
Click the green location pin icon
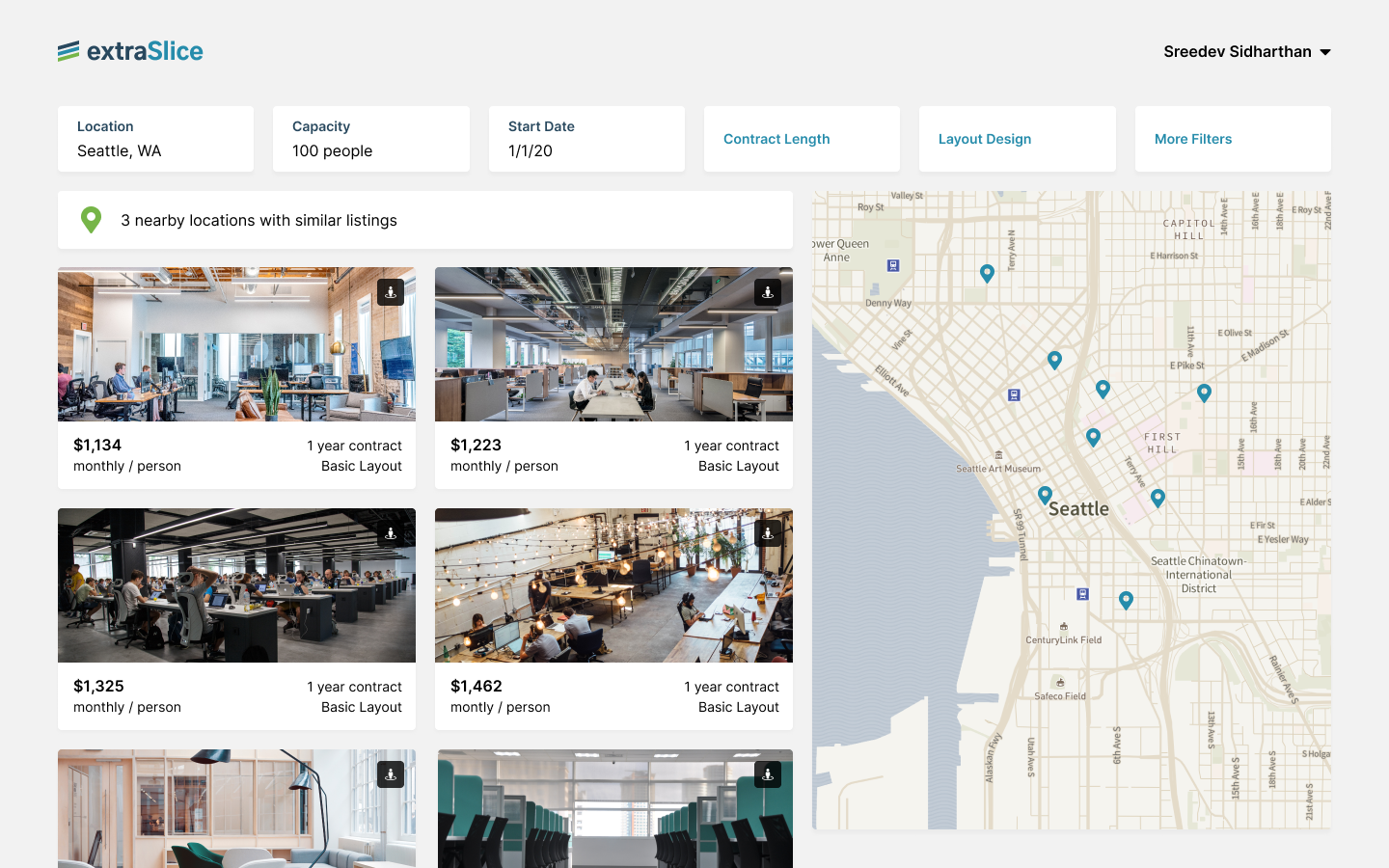(91, 220)
